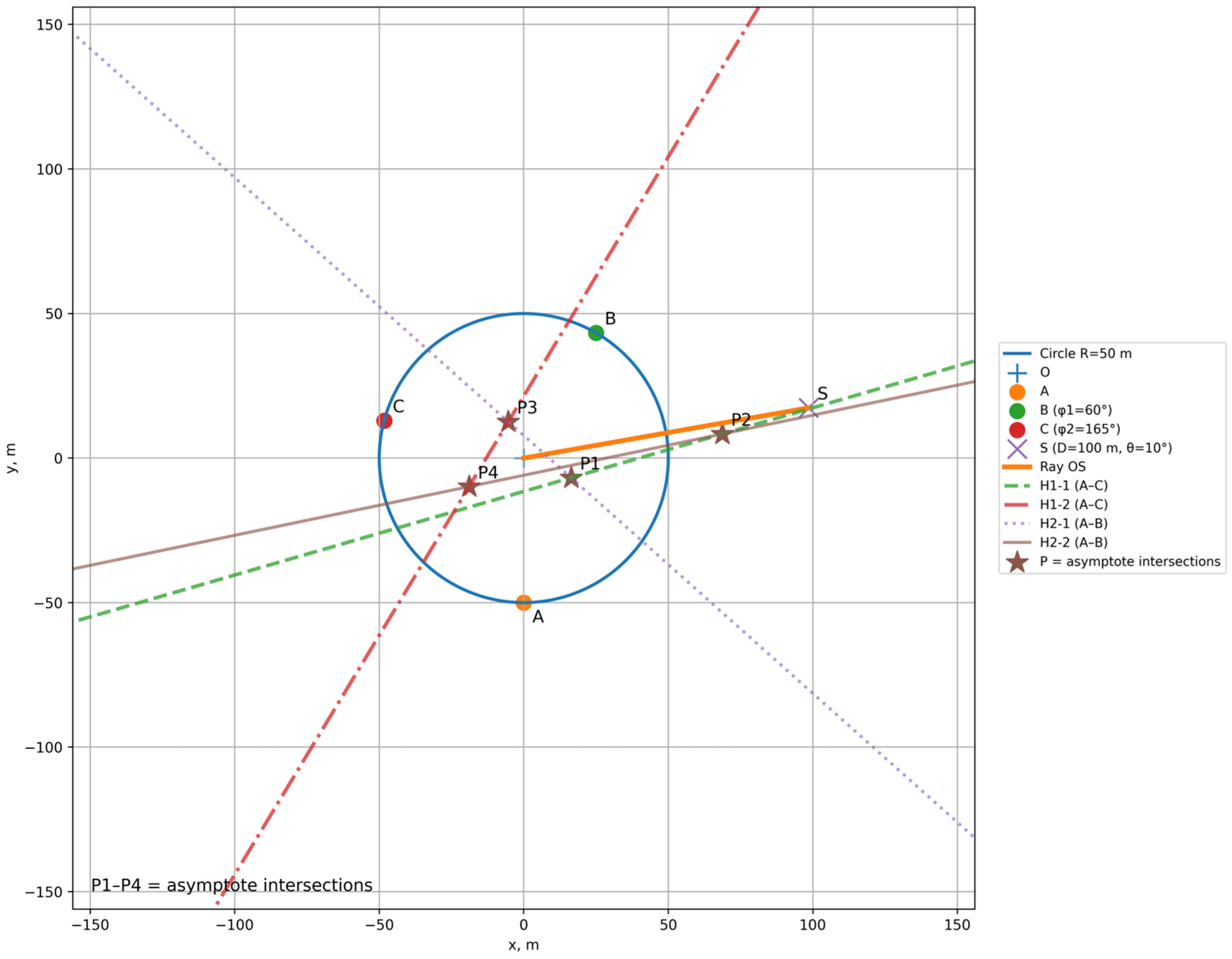
Task: Click 'H2-2 (A–B)' legend entry
Action: pos(1074,542)
